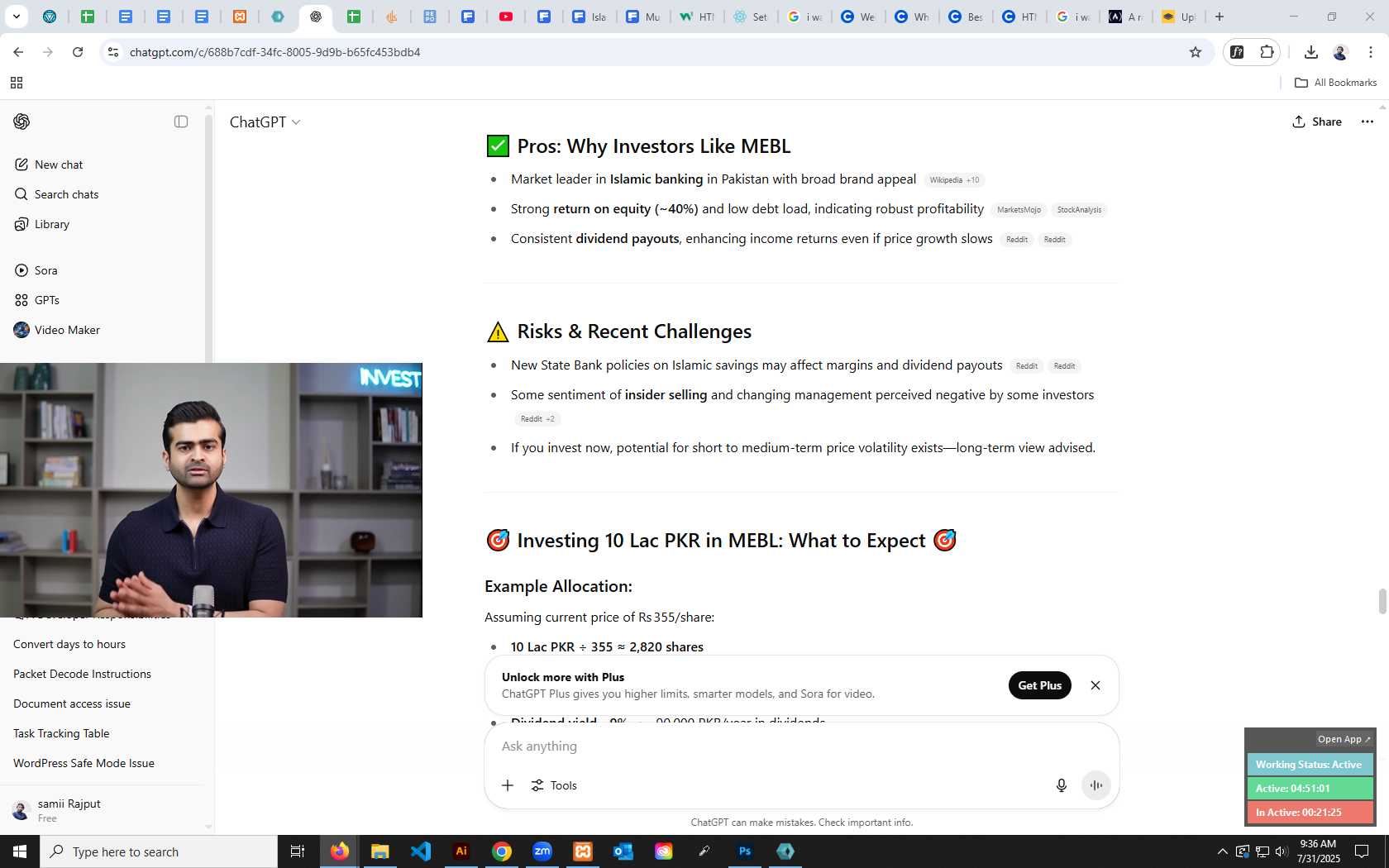Open the Tools menu in composer
The image size is (1389, 868).
pyautogui.click(x=554, y=785)
